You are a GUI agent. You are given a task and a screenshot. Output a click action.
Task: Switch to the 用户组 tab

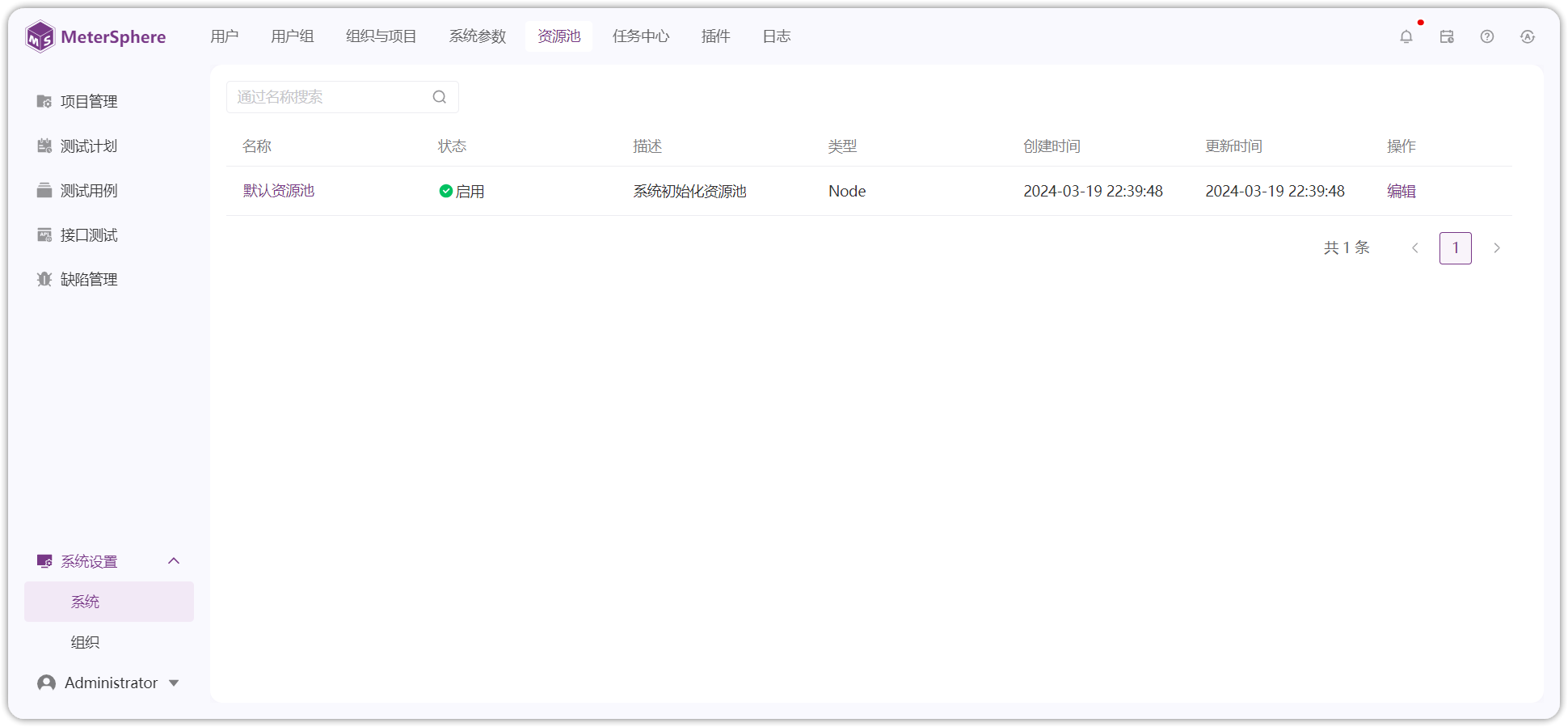click(x=293, y=36)
